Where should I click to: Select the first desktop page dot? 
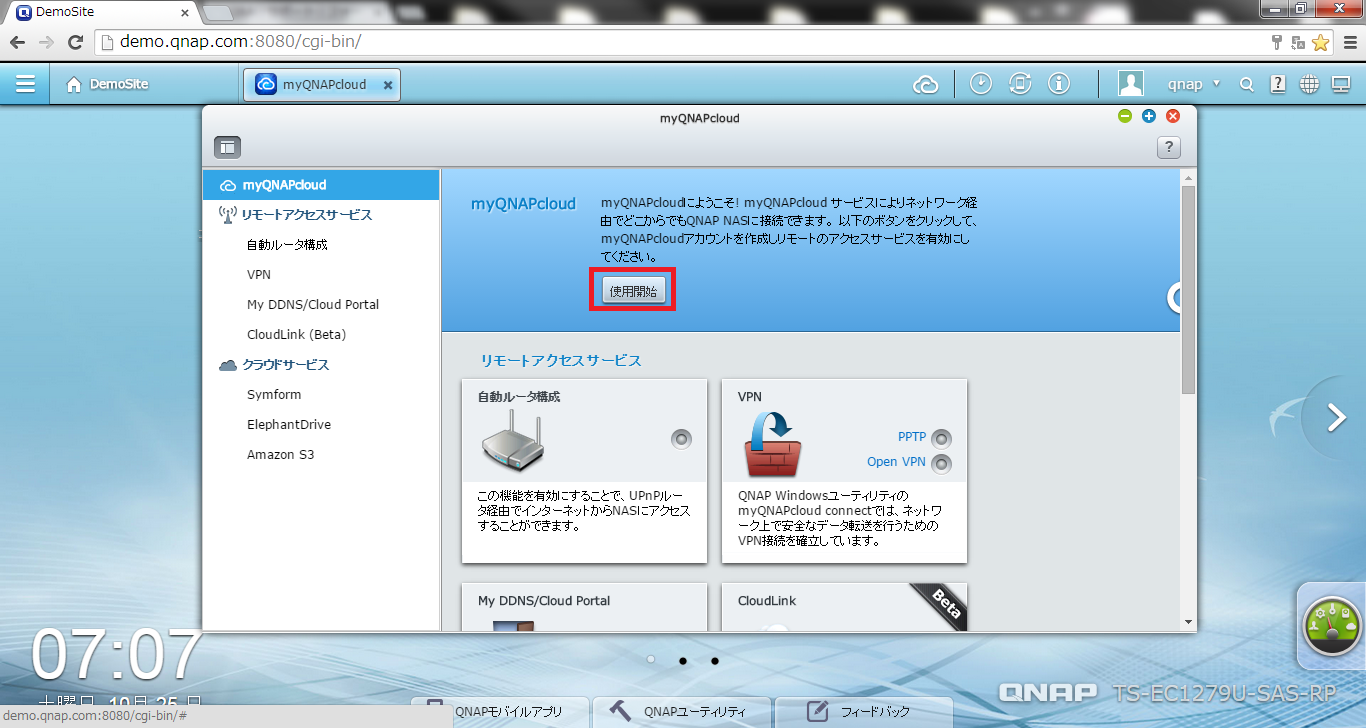point(651,660)
